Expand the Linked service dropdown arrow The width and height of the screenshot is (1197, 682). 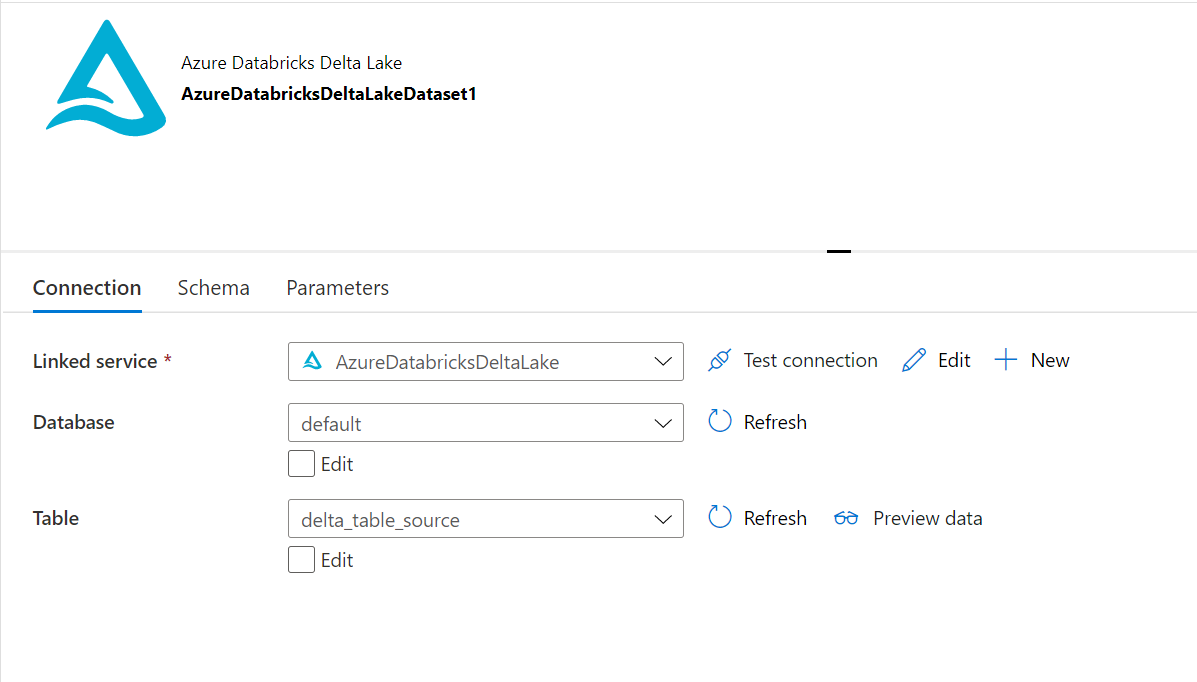click(662, 362)
